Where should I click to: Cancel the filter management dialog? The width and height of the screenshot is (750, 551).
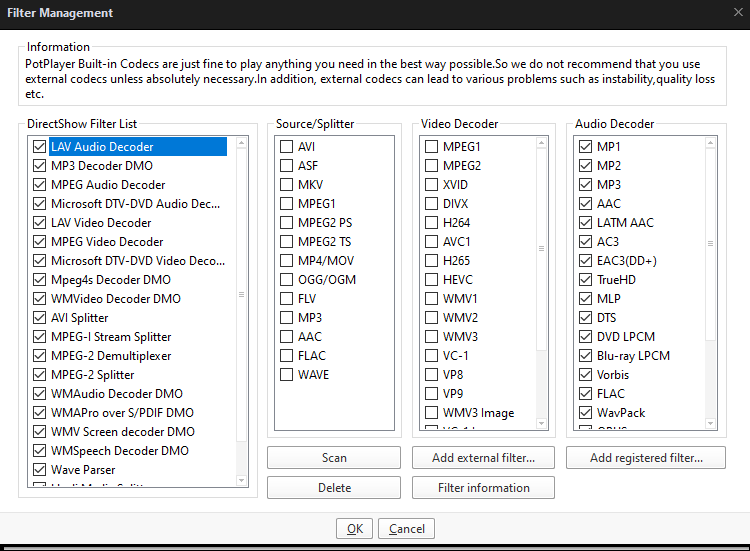407,529
